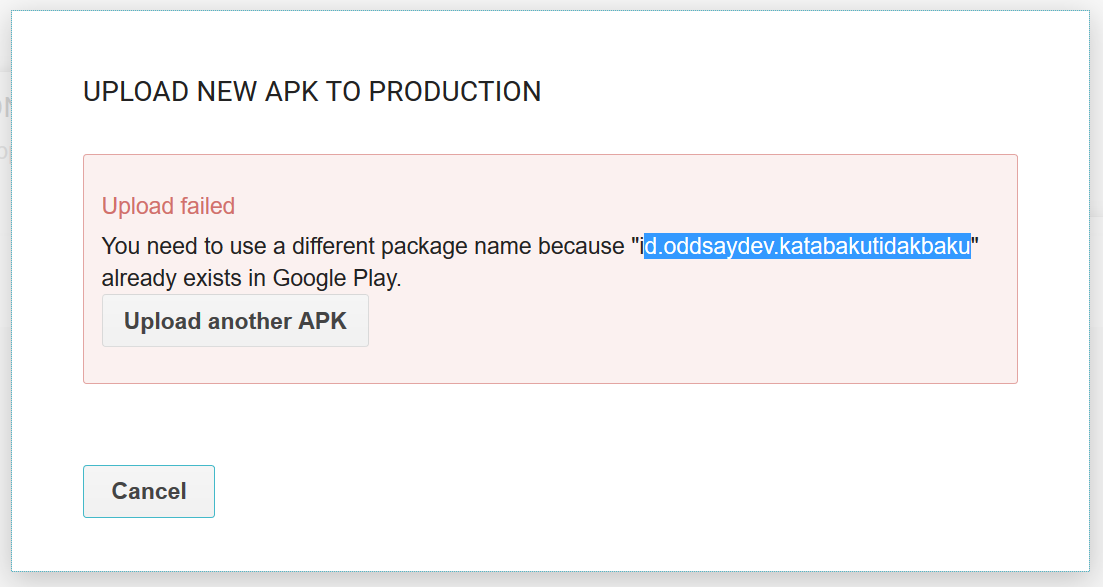Click the "Upload failed" heading
The image size is (1103, 587).
coord(168,206)
